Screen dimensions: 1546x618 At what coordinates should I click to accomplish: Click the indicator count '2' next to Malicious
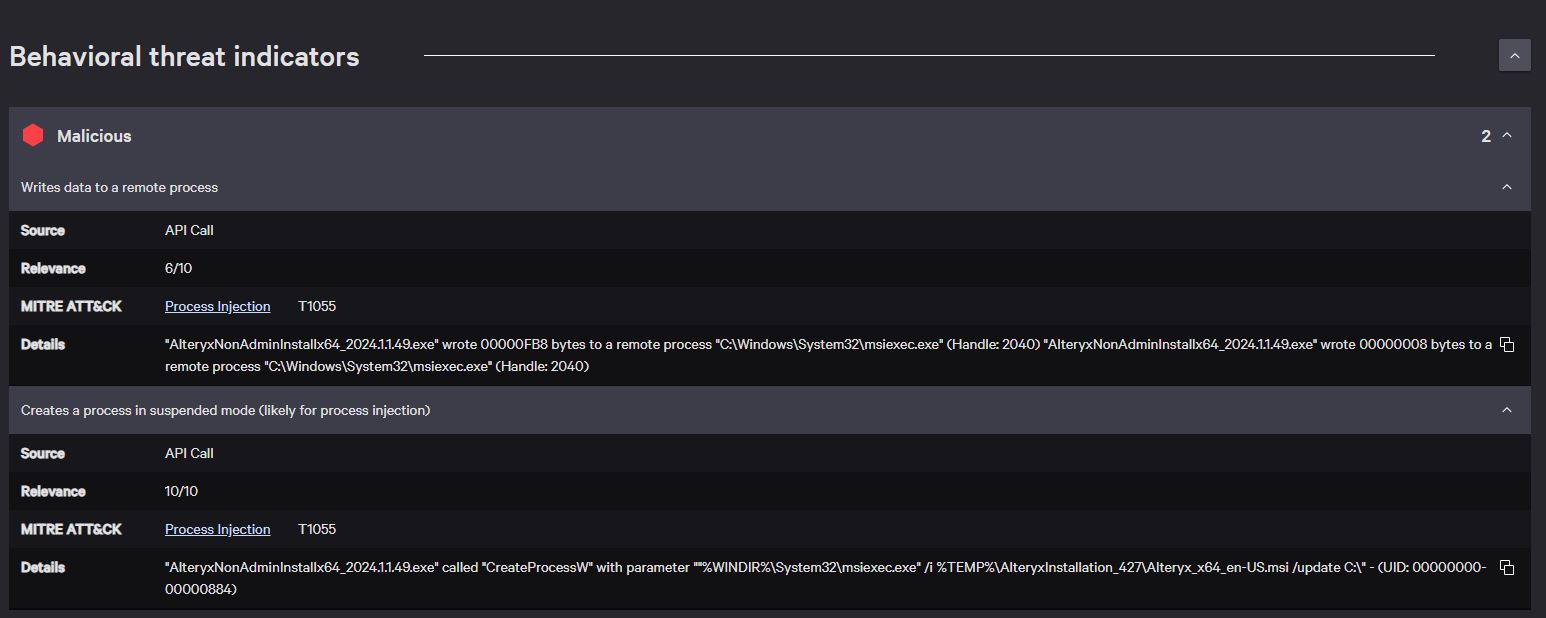(1485, 136)
